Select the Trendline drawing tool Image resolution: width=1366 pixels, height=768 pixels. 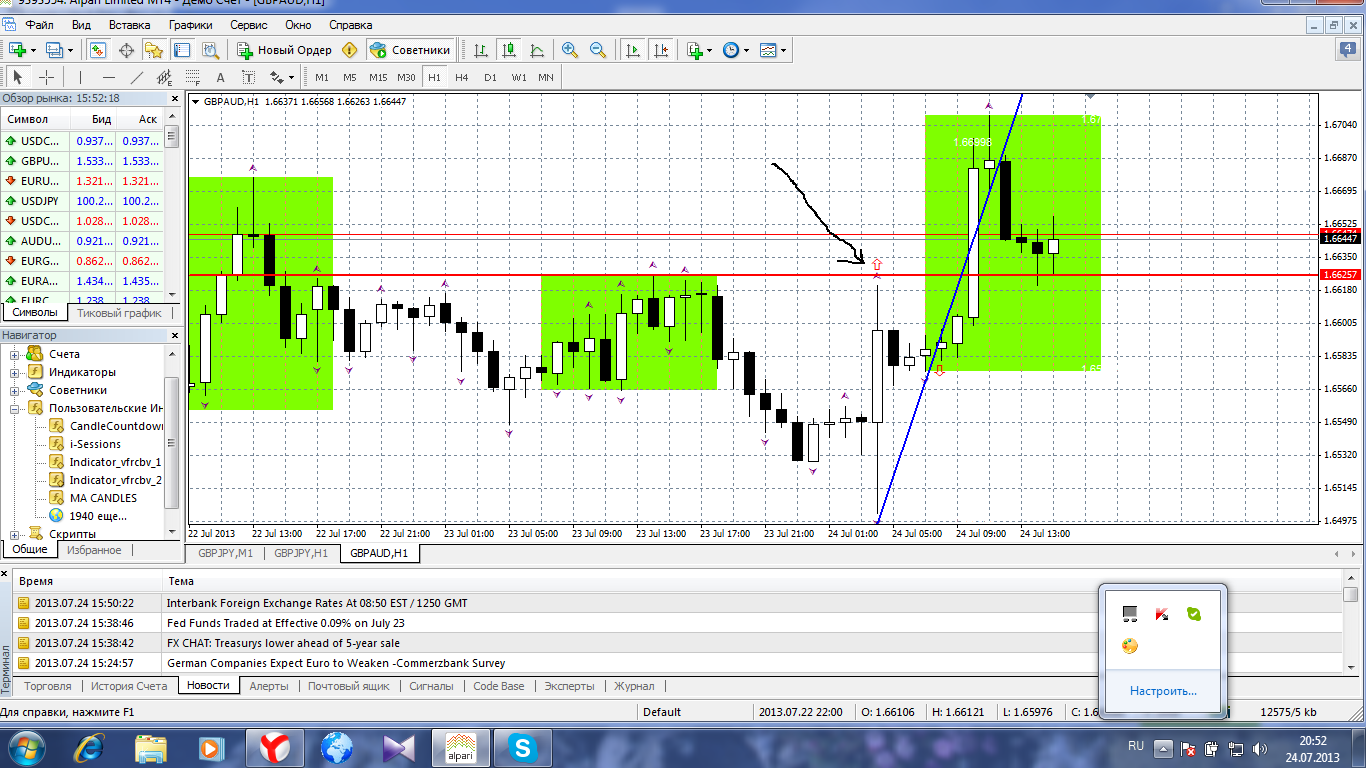click(137, 77)
